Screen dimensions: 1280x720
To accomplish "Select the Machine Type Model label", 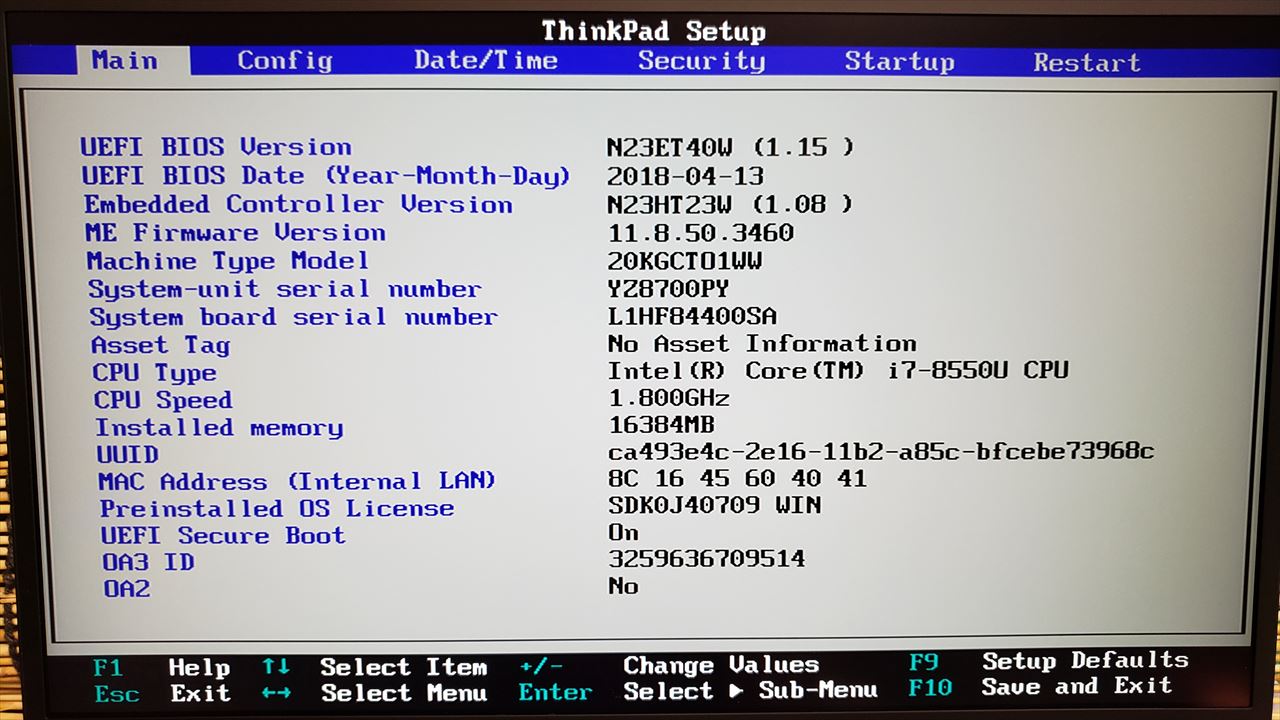I will point(227,261).
